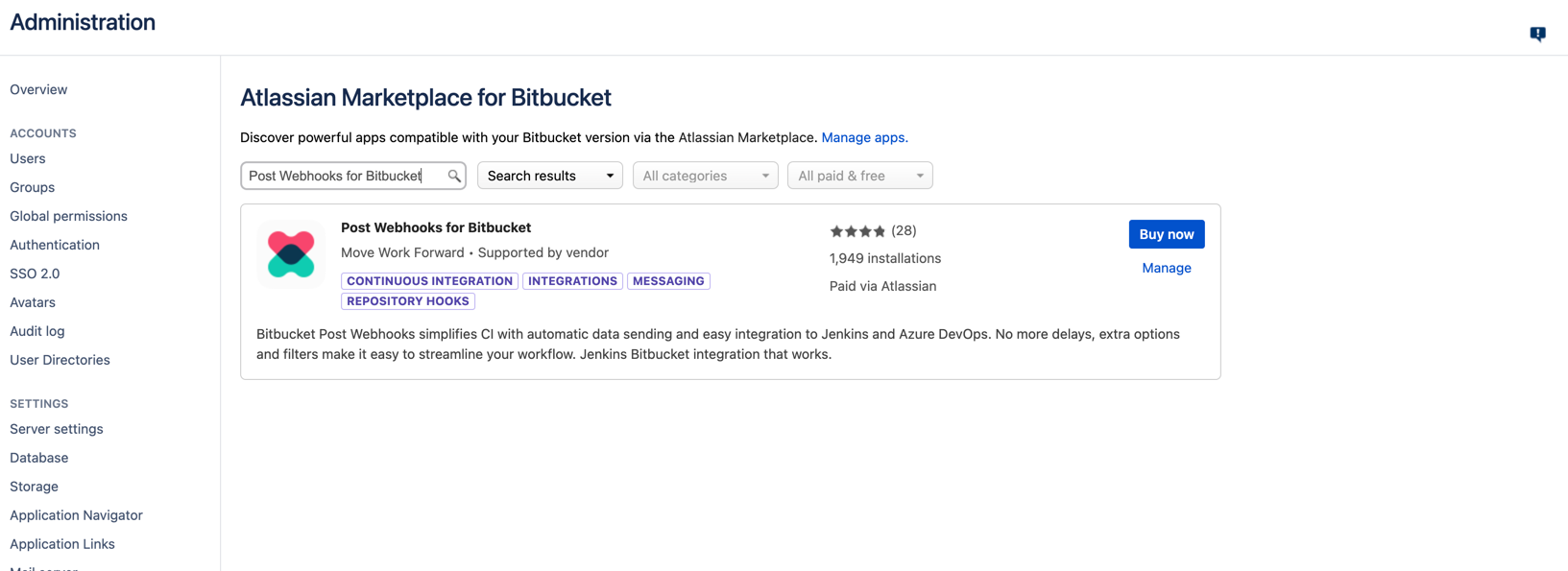Click Move Work Forward vendor text
Image resolution: width=1568 pixels, height=571 pixels.
(402, 252)
